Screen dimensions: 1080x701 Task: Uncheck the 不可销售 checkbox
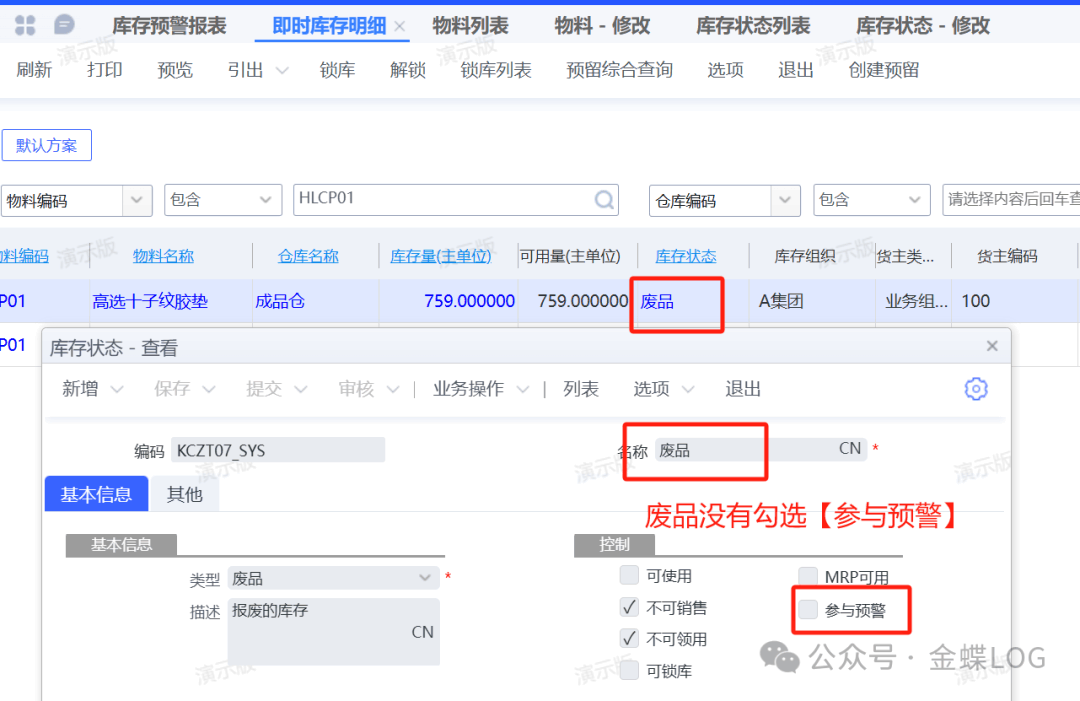(x=629, y=607)
